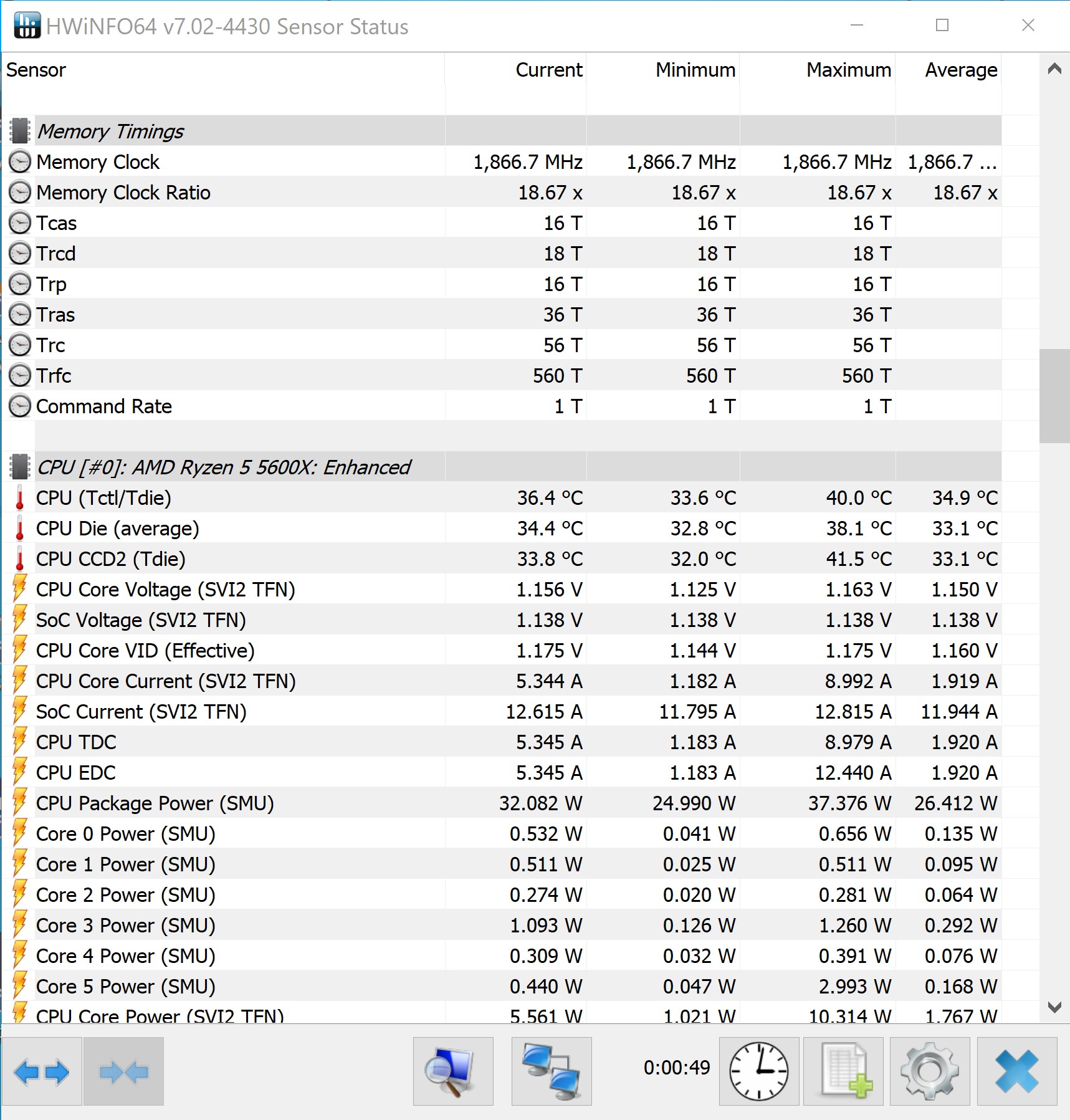Click the collapse layout arrows button
The width and height of the screenshot is (1070, 1120).
pyautogui.click(x=123, y=1072)
